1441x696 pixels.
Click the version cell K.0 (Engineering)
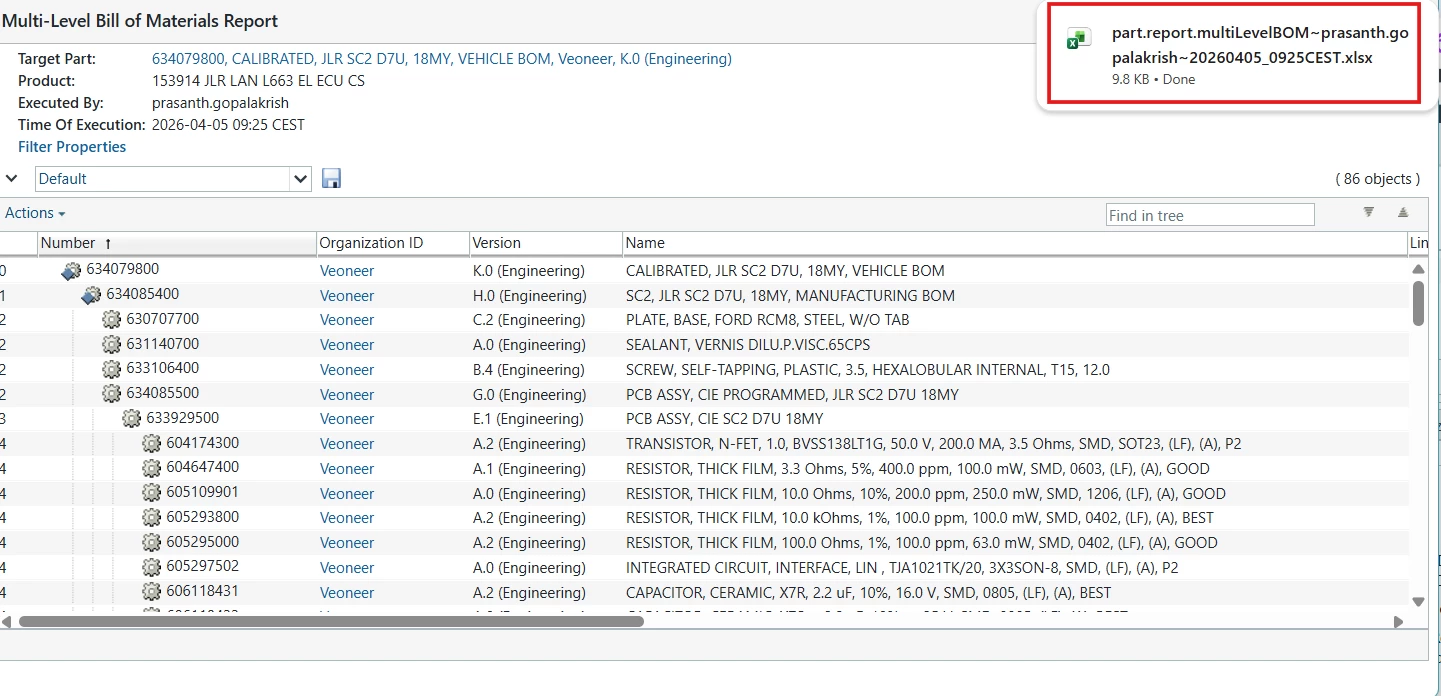529,271
